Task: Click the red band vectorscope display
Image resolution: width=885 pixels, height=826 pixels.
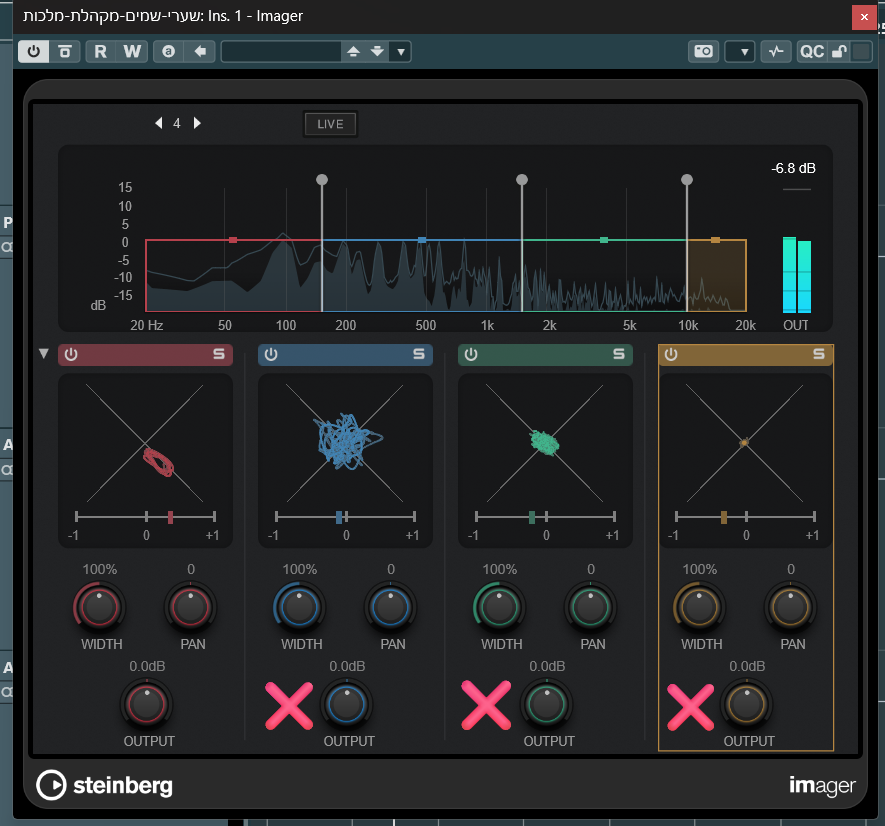Action: (145, 443)
